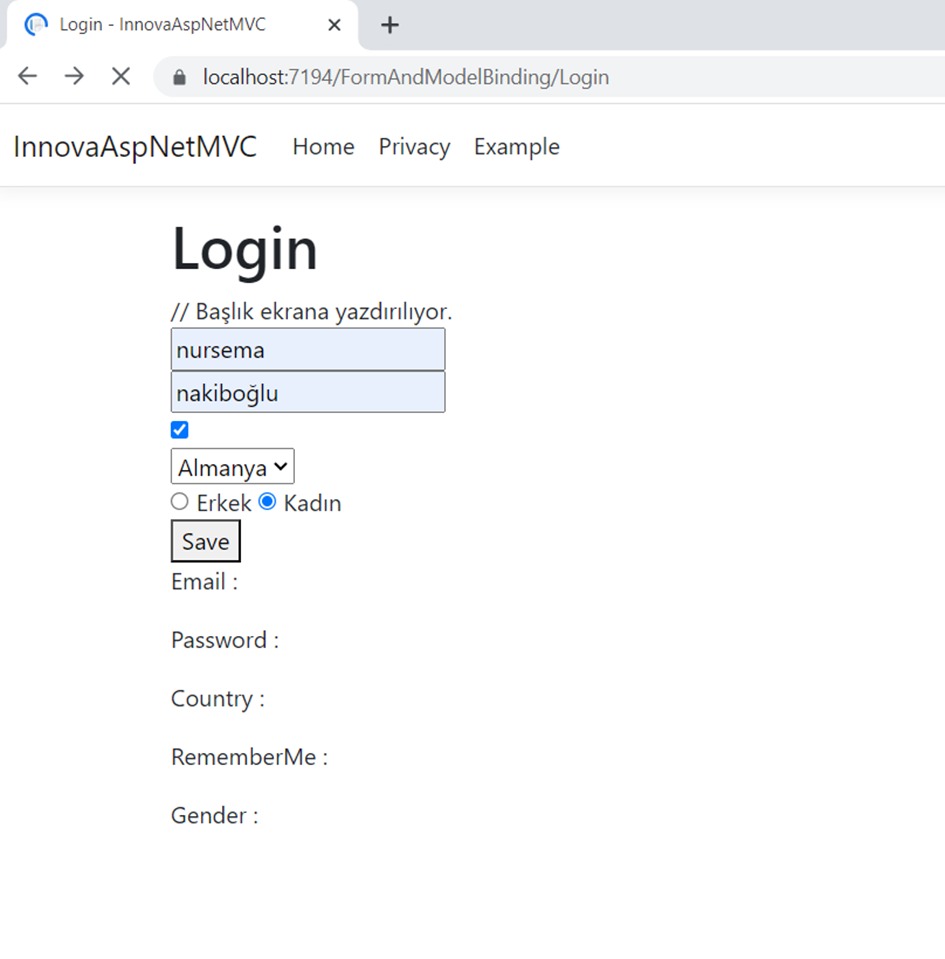Click the browser back arrow

click(28, 76)
